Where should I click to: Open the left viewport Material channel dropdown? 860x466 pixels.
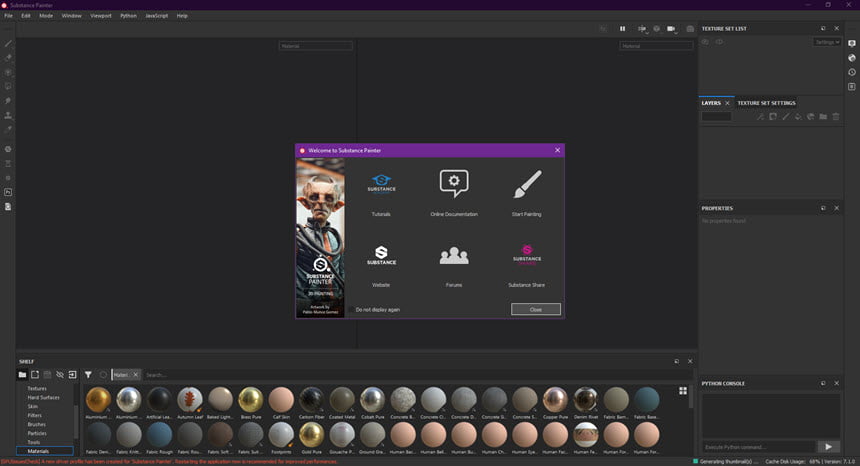click(315, 46)
